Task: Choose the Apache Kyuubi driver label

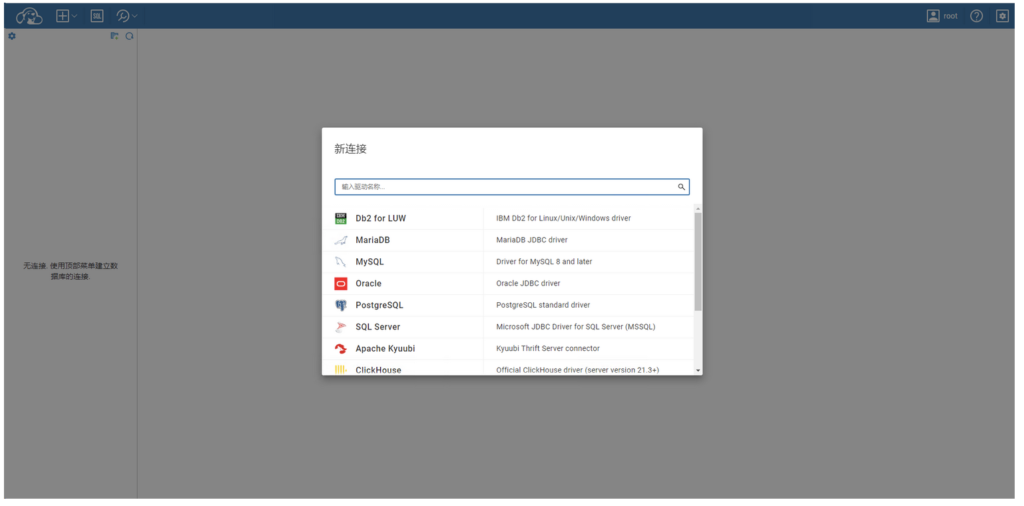Action: [x=385, y=349]
